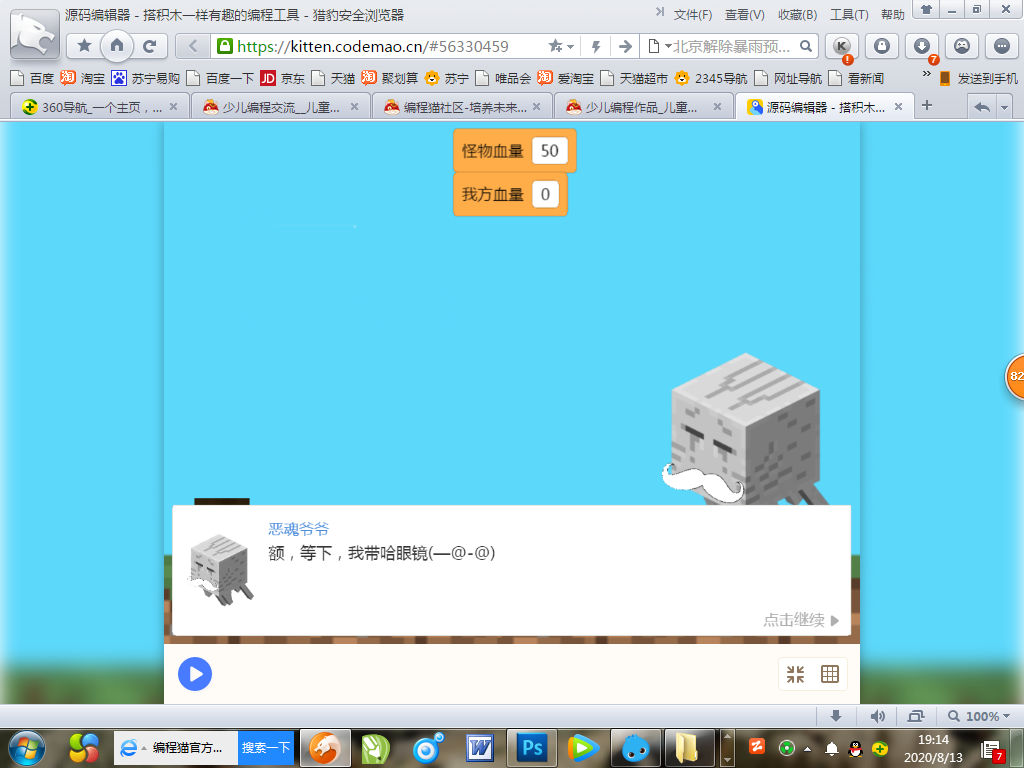Screen dimensions: 1024x768
Task: Click the undo closed tab arrow
Action: (x=982, y=107)
